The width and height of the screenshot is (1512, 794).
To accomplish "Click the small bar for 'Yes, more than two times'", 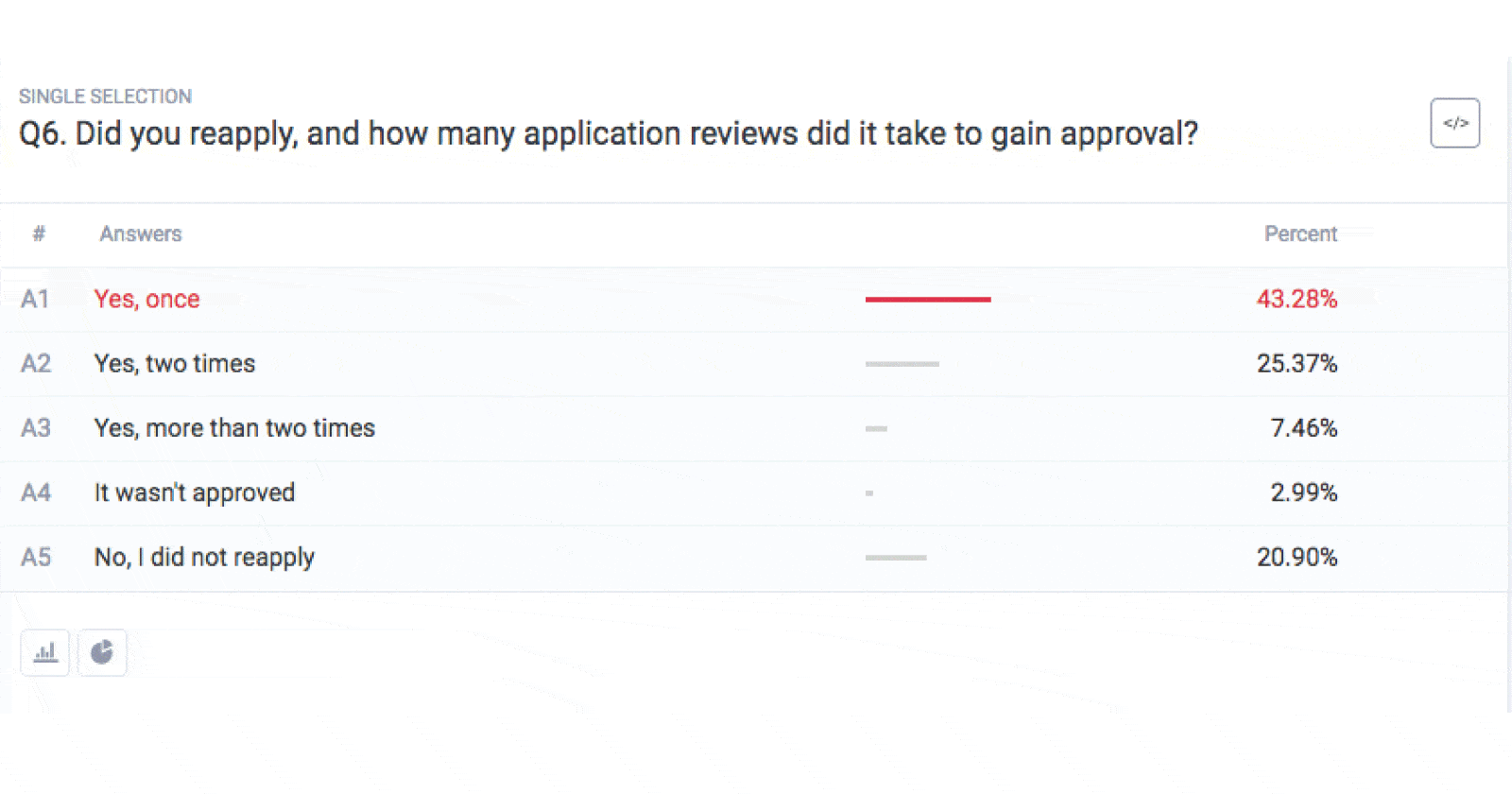I will [877, 428].
